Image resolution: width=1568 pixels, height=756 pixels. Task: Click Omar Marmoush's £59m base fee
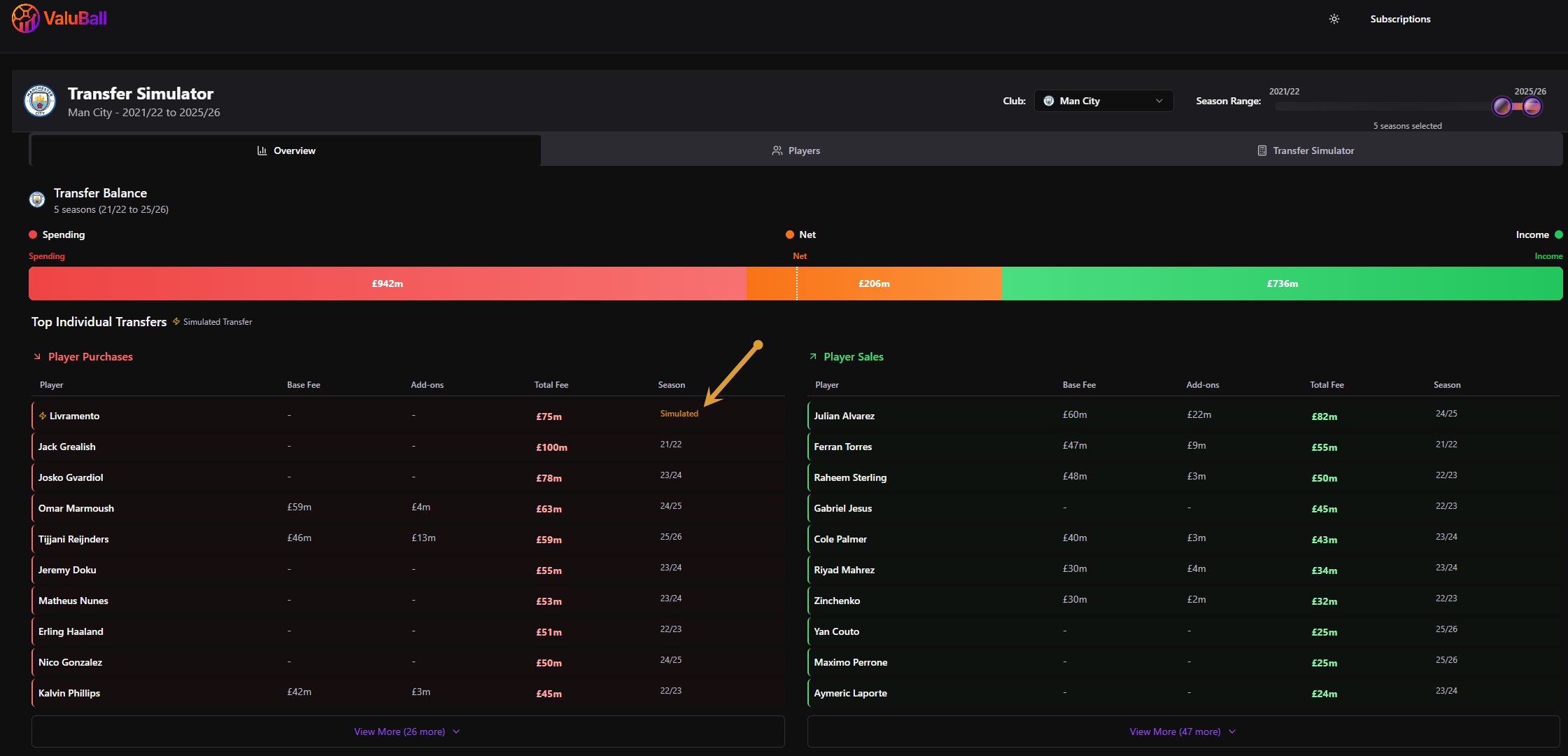299,507
